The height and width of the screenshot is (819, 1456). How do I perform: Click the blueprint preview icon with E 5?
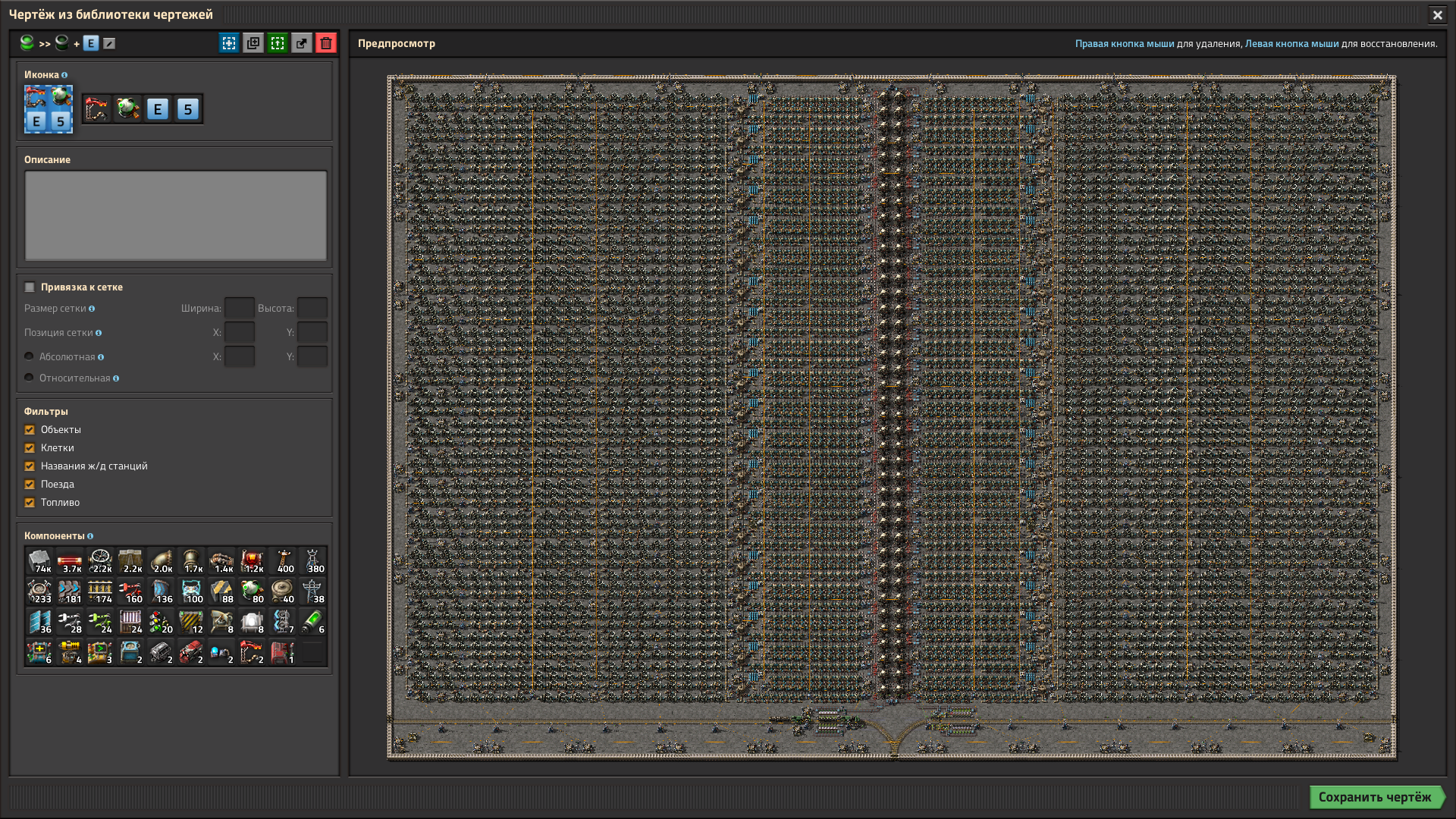point(49,109)
